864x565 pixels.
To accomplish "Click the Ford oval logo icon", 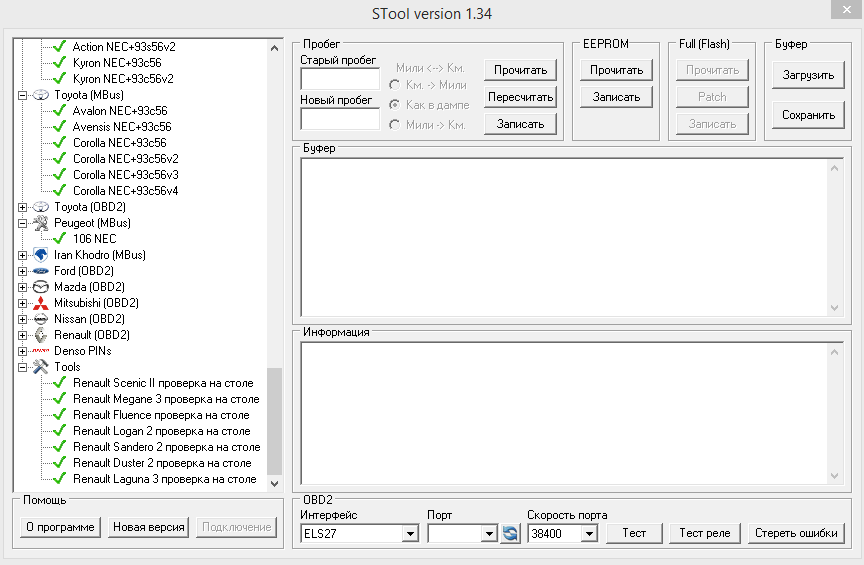I will tap(41, 271).
